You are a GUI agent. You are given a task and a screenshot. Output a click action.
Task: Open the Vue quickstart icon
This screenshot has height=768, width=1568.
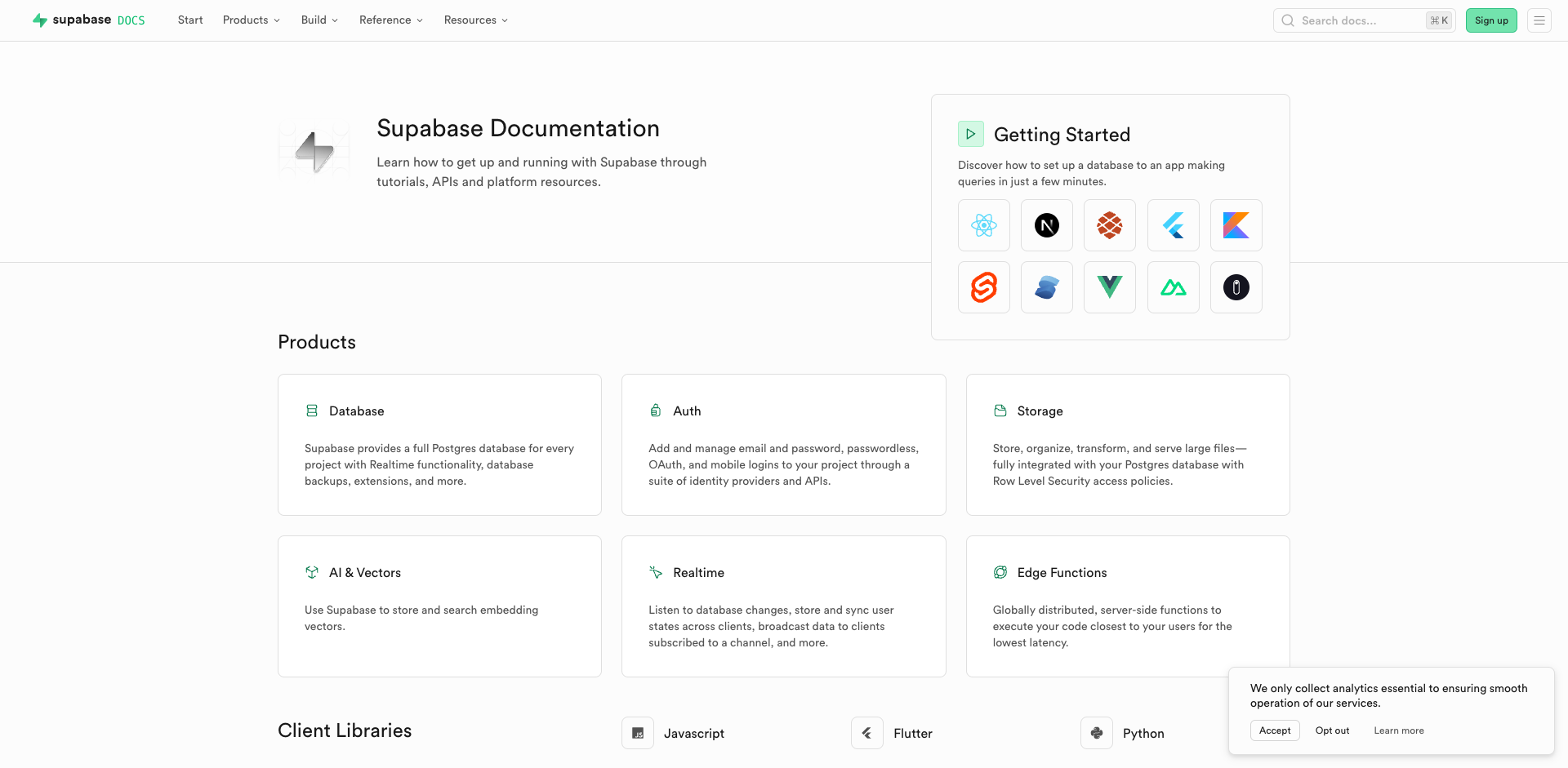tap(1109, 287)
